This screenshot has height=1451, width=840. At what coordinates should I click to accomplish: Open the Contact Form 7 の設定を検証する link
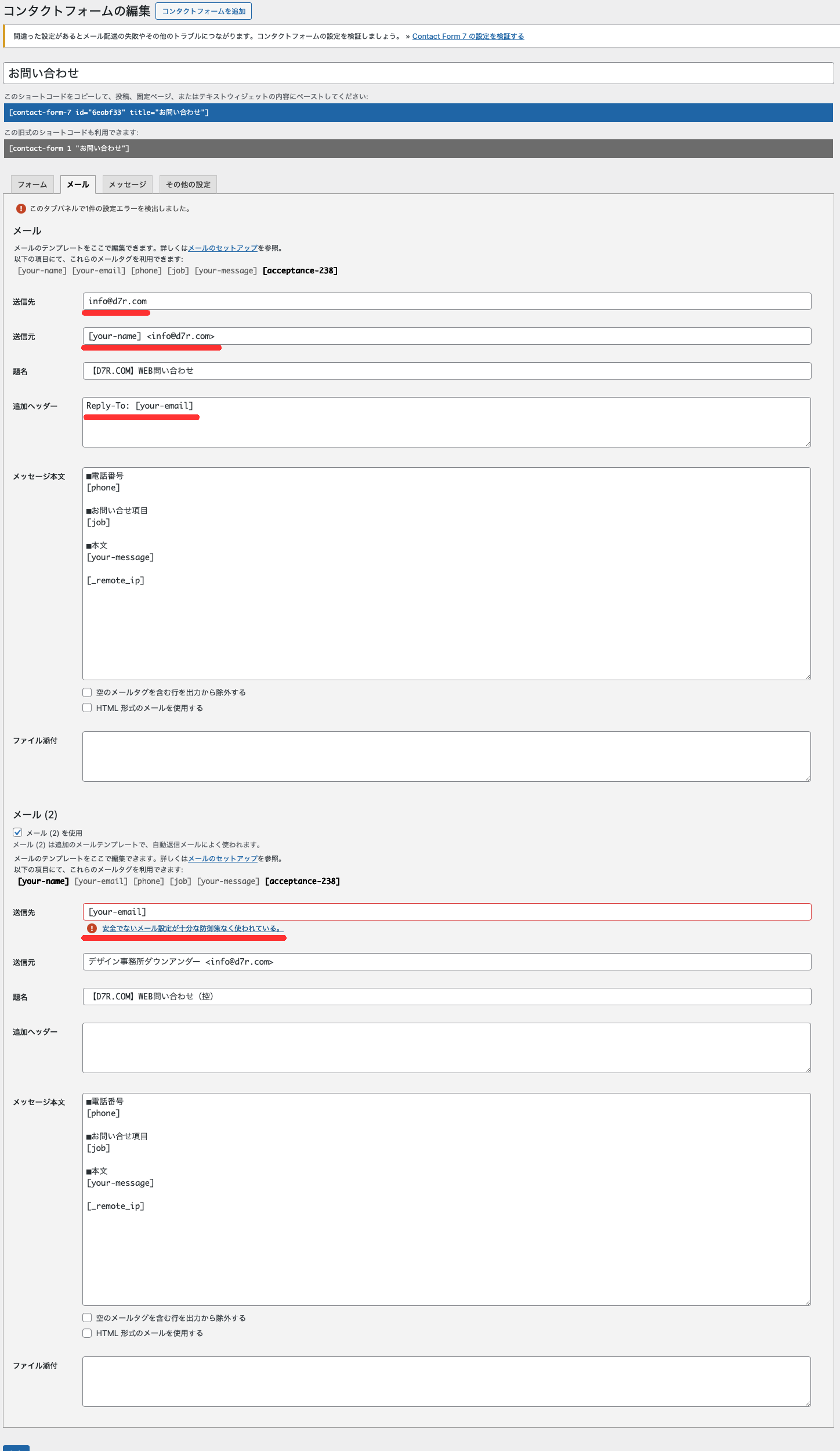468,36
